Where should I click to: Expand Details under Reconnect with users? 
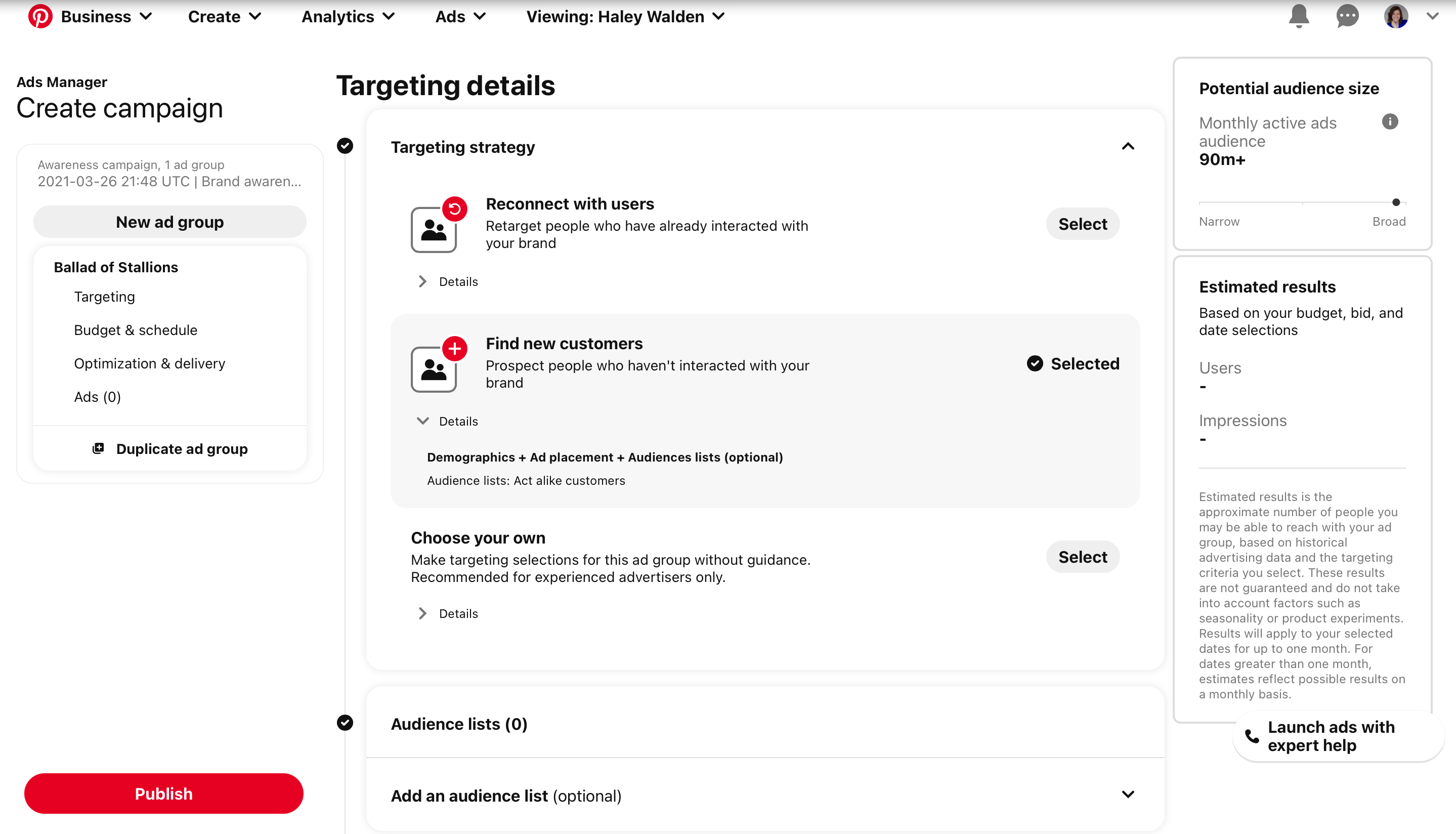pyautogui.click(x=449, y=282)
